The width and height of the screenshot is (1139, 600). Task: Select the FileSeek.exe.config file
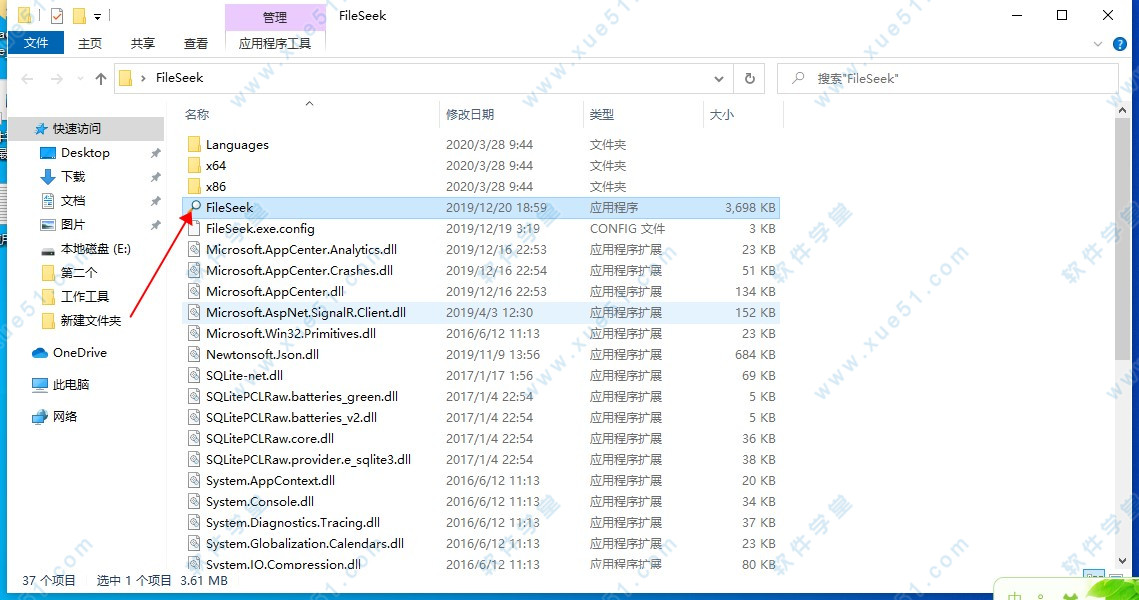coord(260,228)
